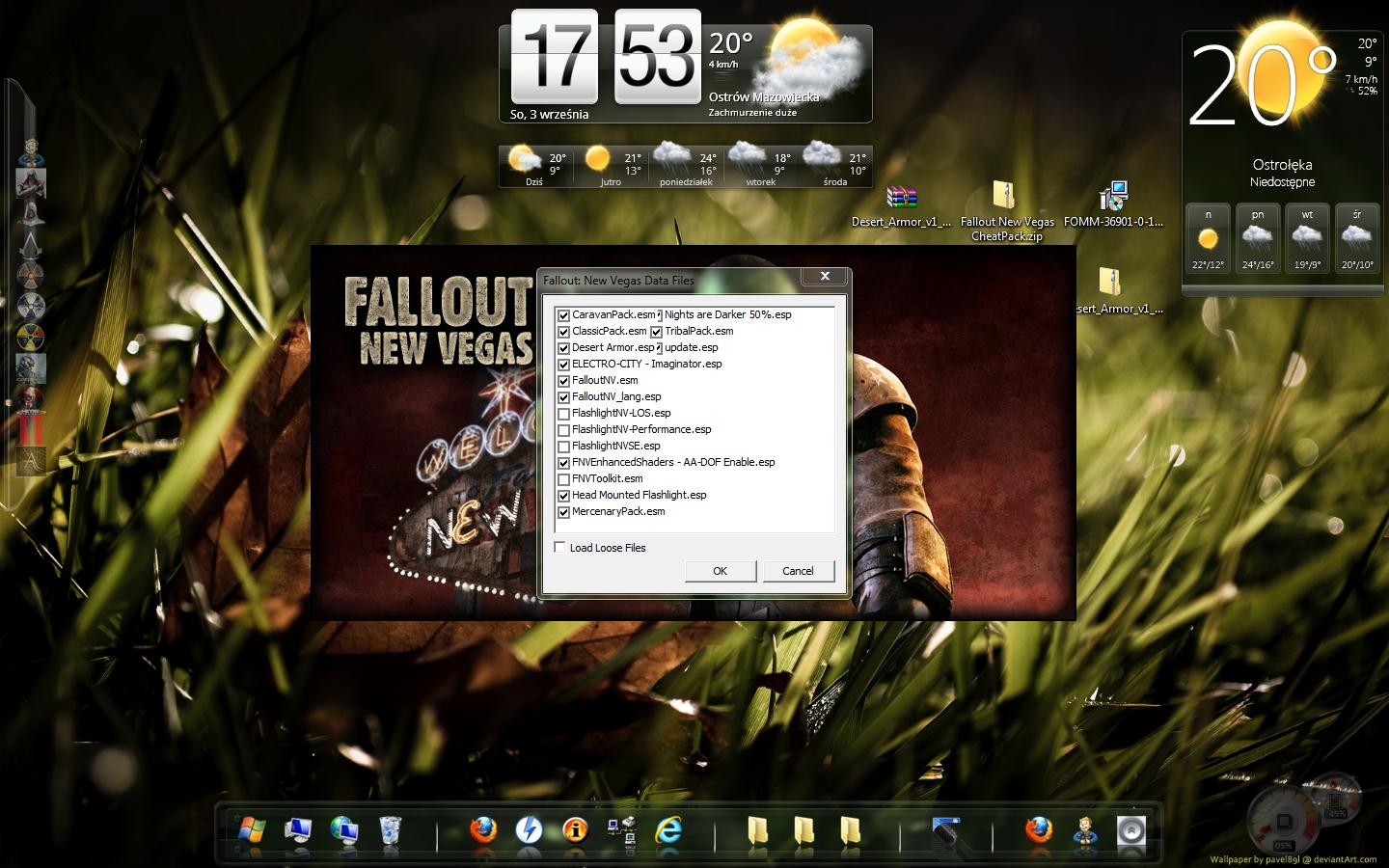
Task: Select poniedziałek forecast day
Action: pyautogui.click(x=686, y=165)
